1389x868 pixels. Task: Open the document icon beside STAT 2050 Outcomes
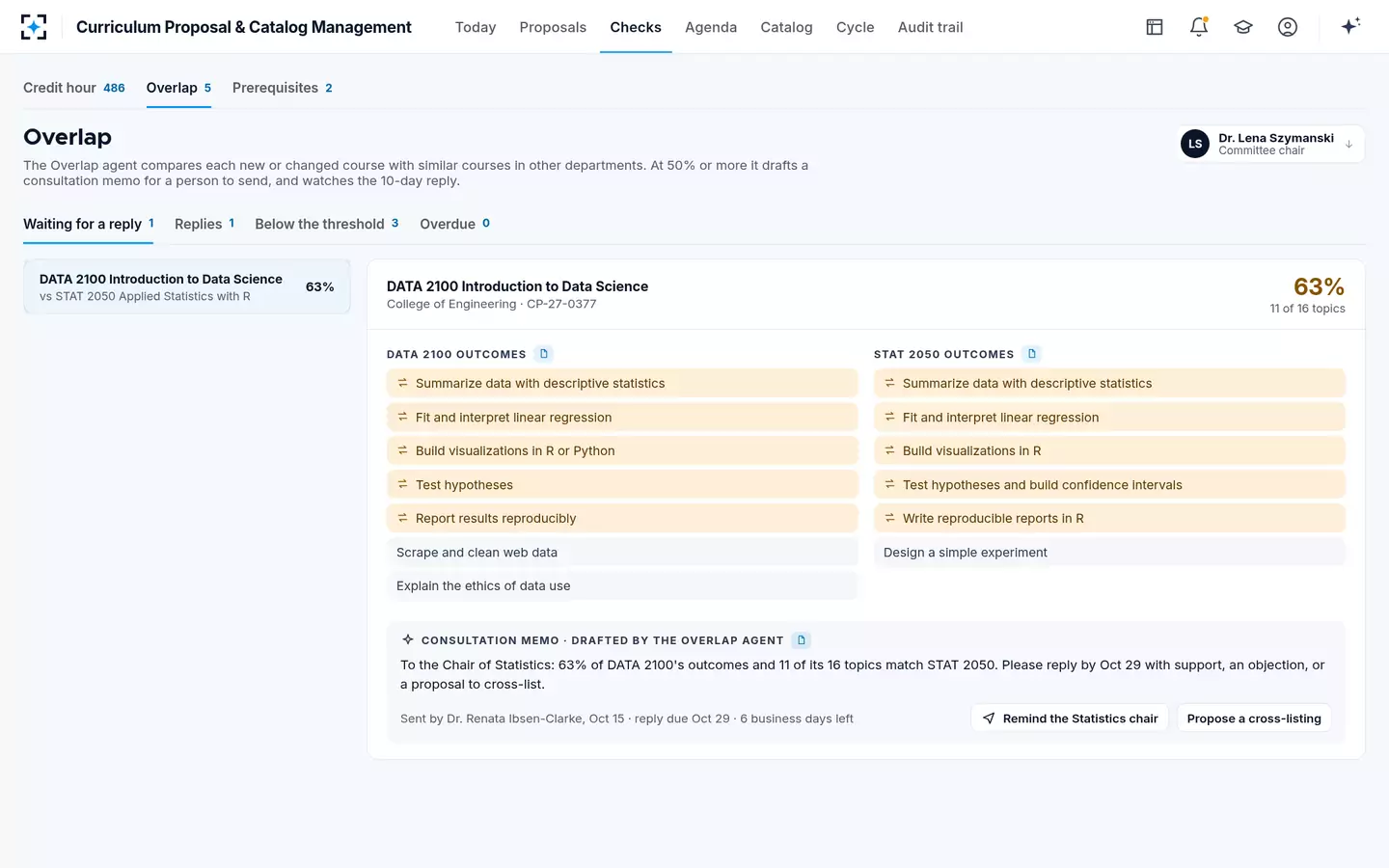1032,354
